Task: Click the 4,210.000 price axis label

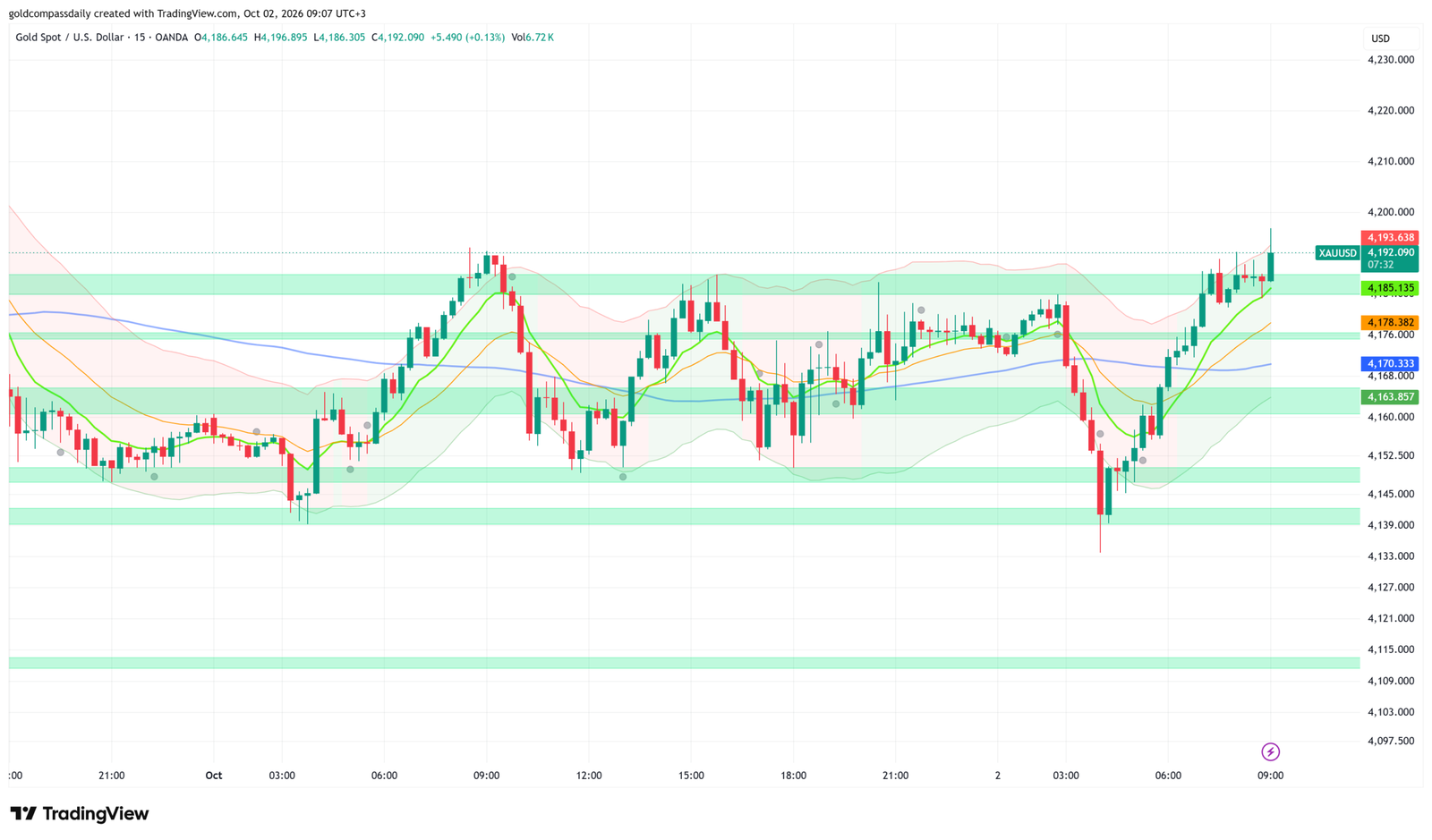Action: [1391, 162]
